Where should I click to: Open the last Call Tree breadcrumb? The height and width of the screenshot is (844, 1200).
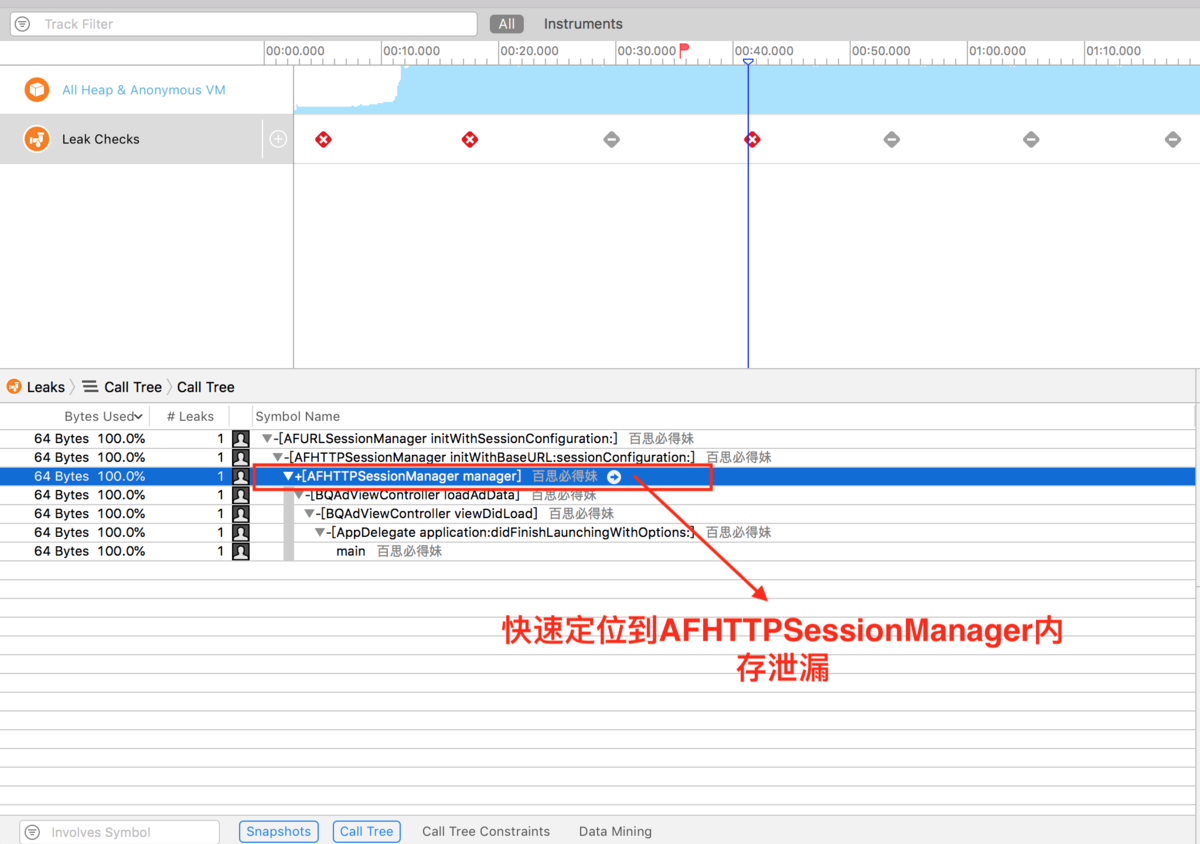tap(206, 387)
